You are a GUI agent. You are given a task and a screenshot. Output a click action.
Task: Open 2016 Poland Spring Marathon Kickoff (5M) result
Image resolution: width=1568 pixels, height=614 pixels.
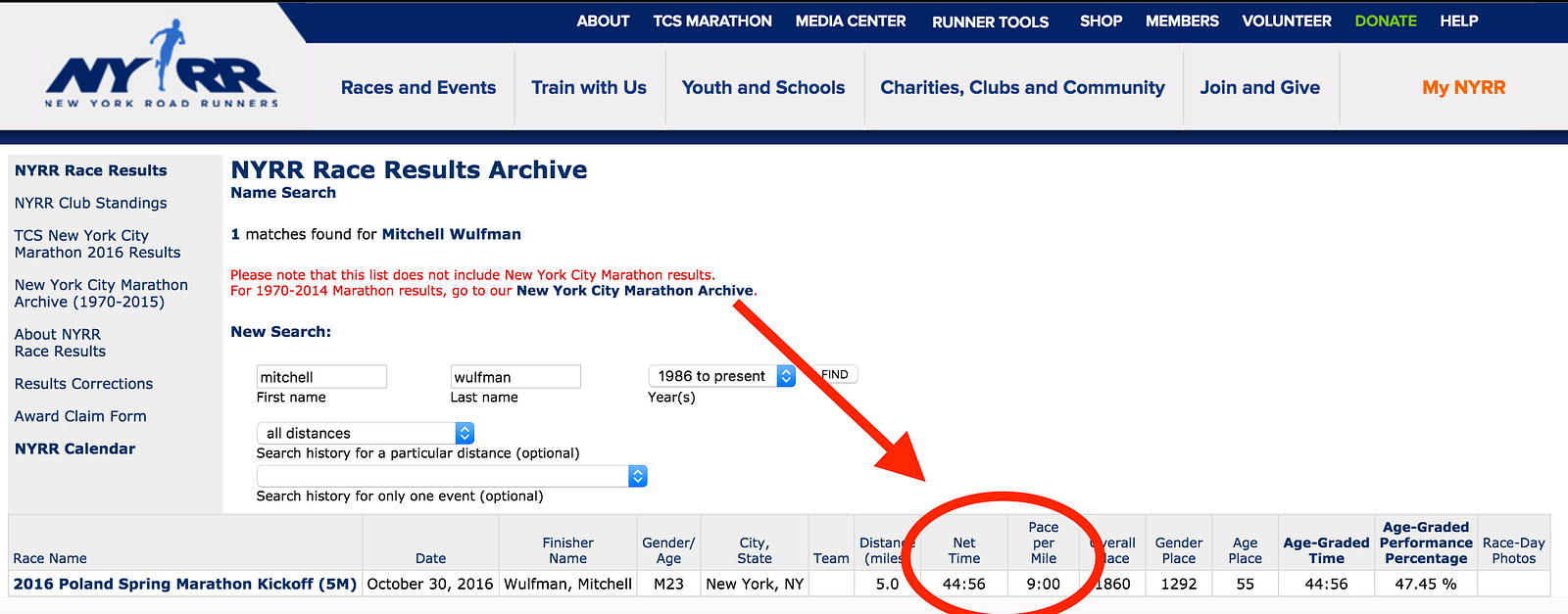point(185,584)
